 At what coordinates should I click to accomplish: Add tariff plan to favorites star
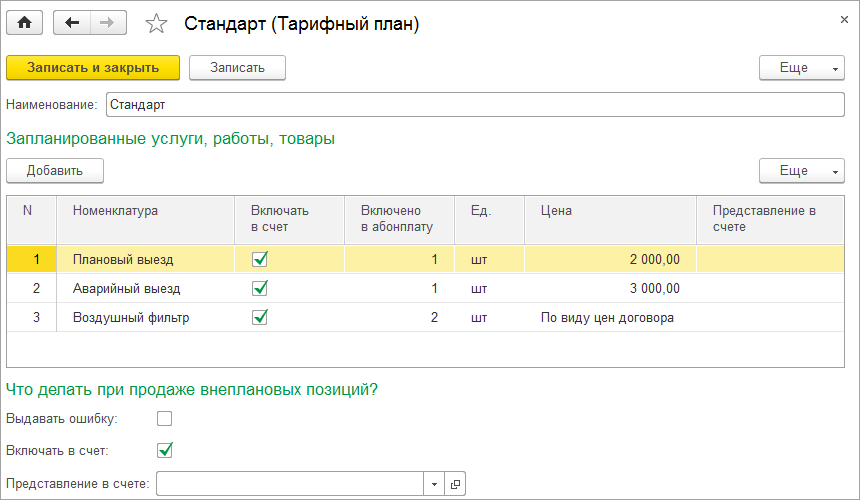point(156,24)
